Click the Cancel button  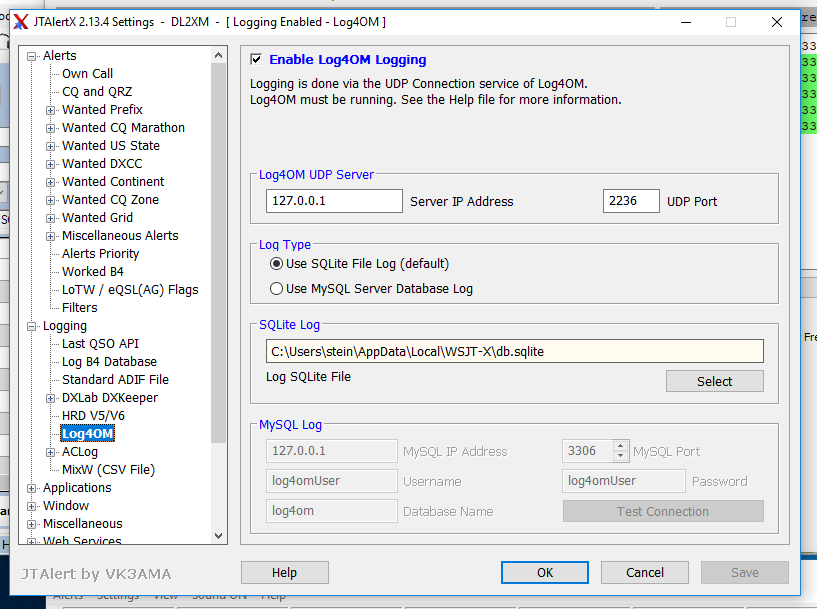[645, 573]
